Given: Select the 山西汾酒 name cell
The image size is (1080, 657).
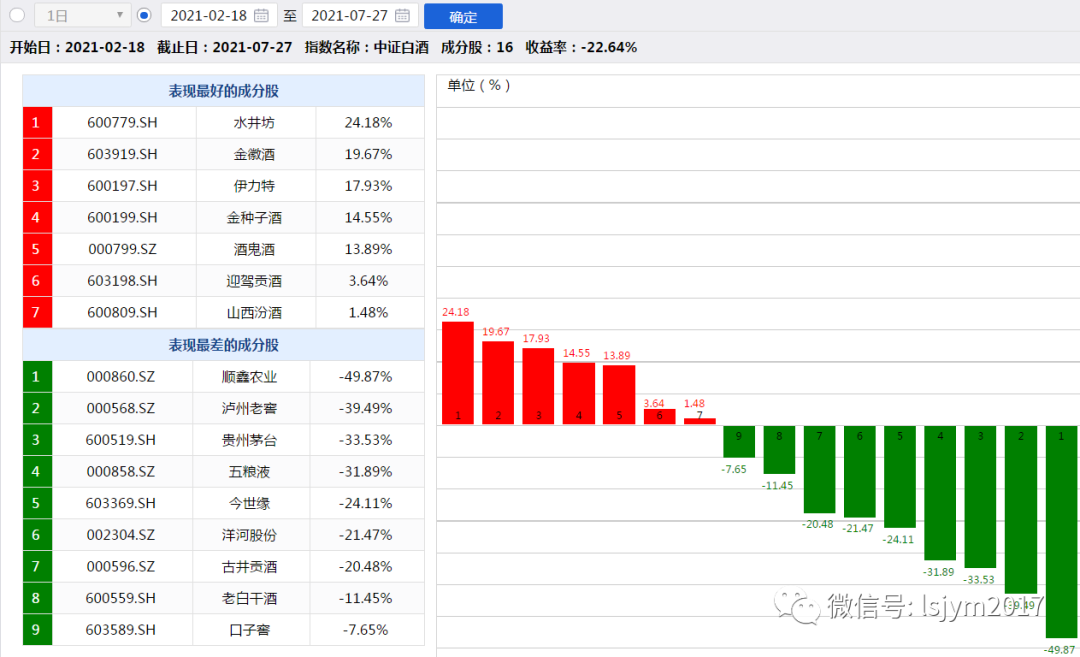Looking at the screenshot, I should point(255,313).
